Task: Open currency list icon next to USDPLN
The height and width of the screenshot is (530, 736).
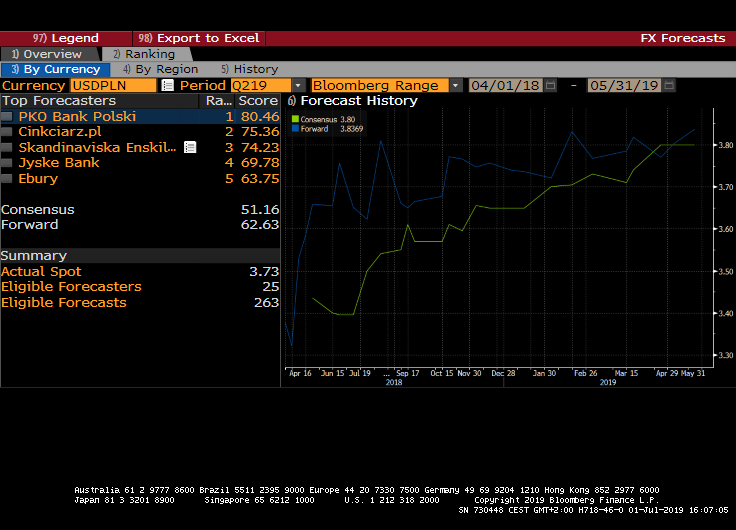Action: point(167,86)
